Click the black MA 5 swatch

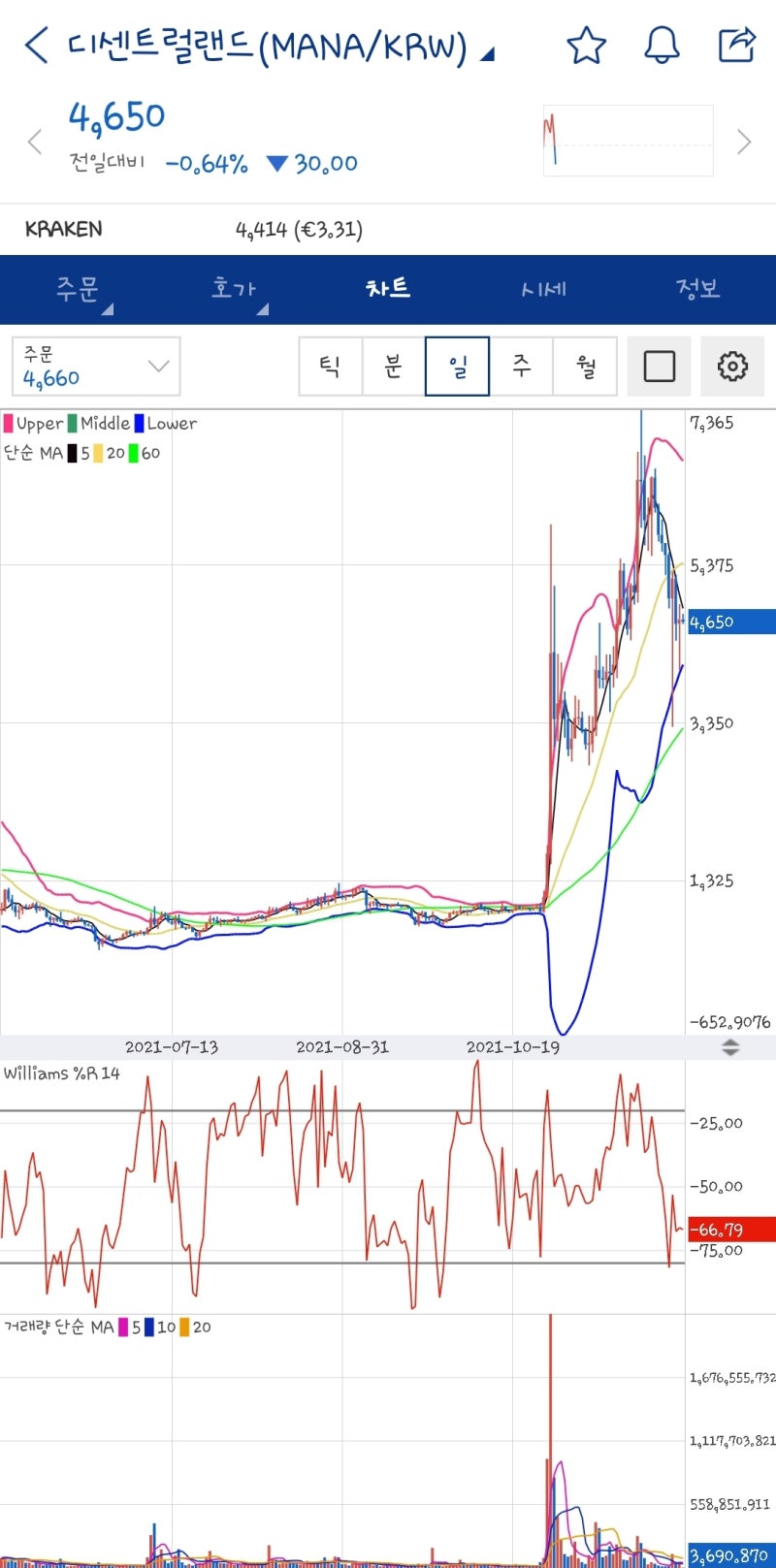click(x=73, y=453)
